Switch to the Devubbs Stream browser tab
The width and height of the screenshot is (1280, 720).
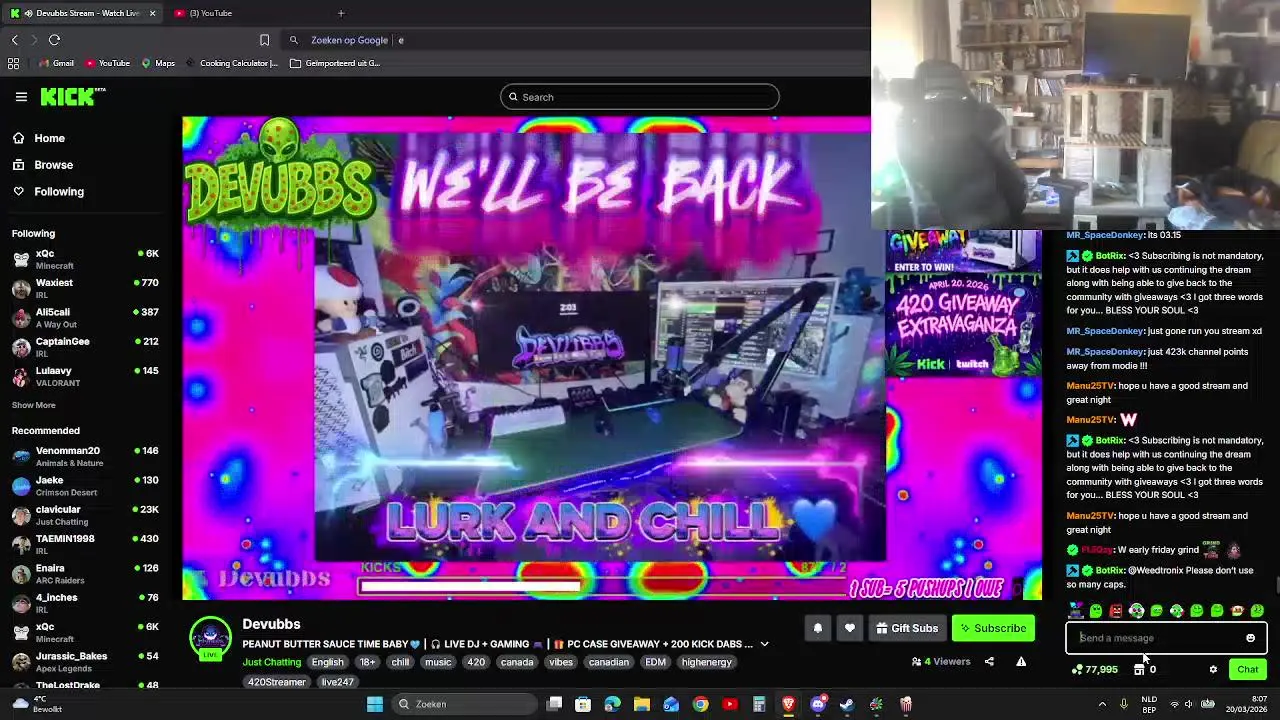click(82, 13)
